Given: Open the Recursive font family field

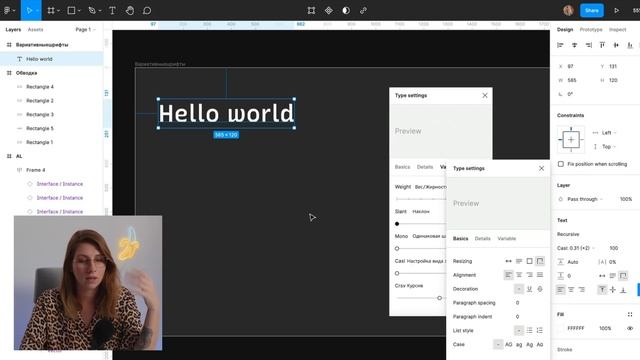Looking at the screenshot, I should tap(568, 234).
